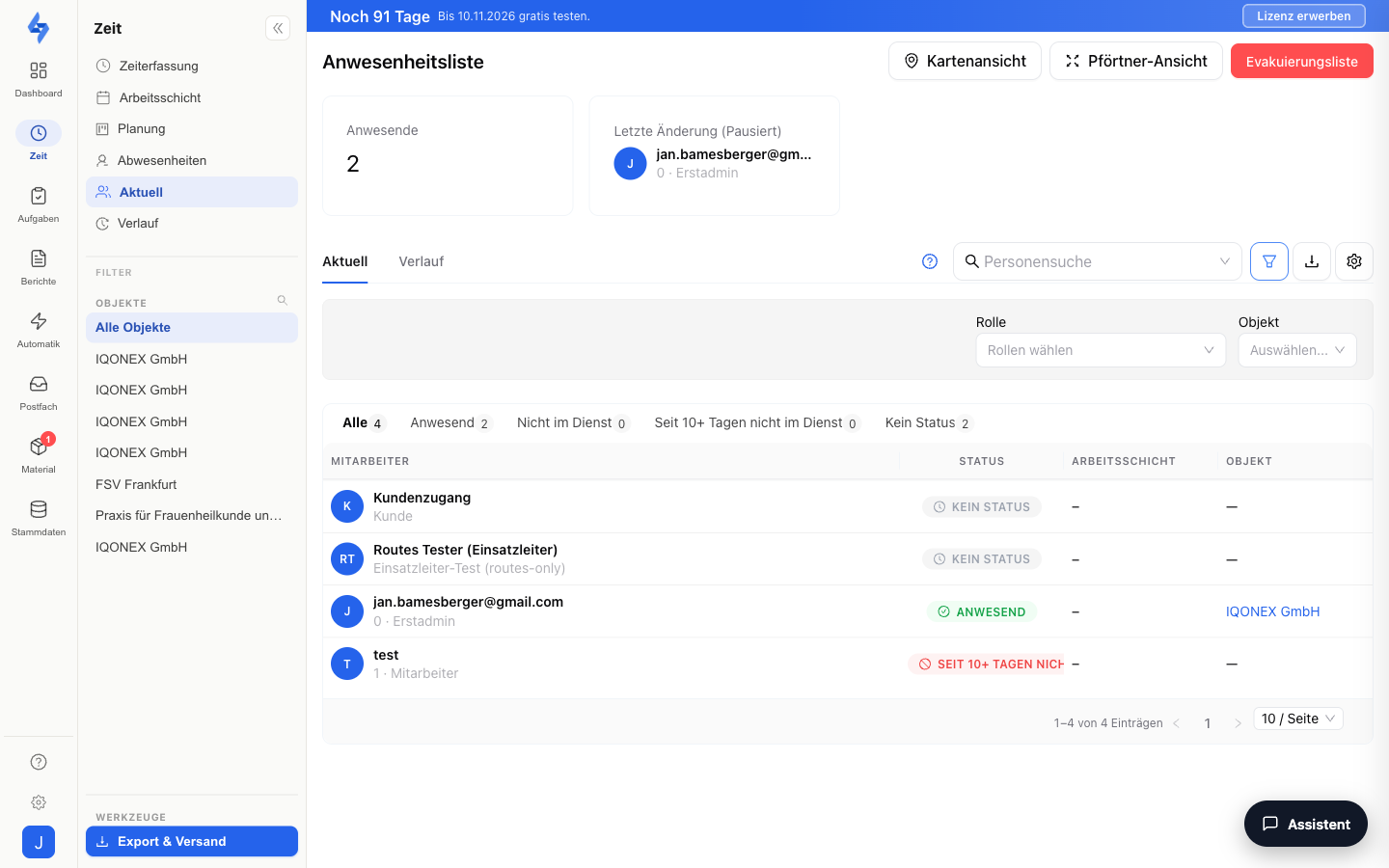The image size is (1389, 868).
Task: Open Personensuche dropdown
Action: pos(1098,261)
